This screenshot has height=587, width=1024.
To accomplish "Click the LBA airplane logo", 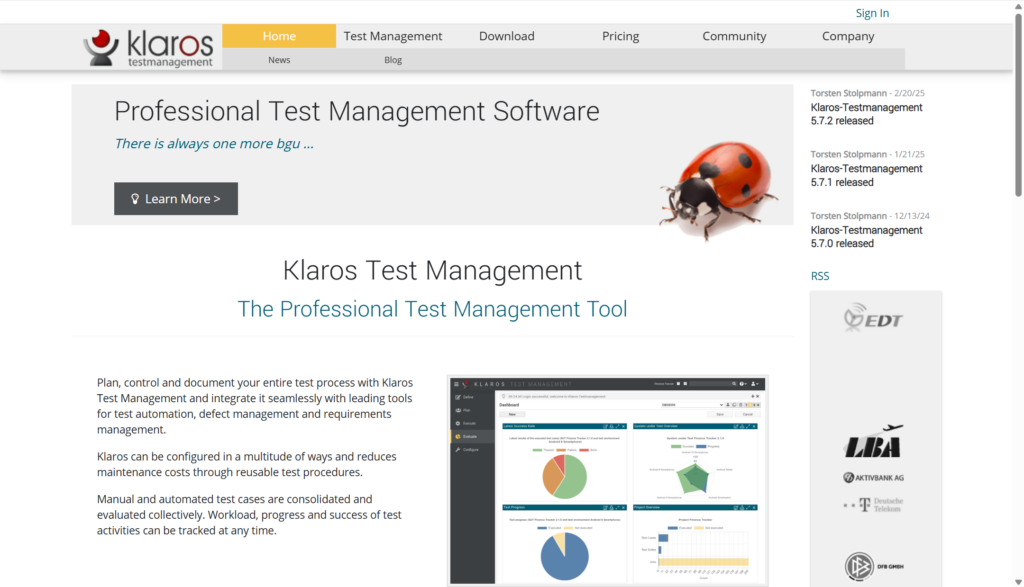I will [x=874, y=443].
